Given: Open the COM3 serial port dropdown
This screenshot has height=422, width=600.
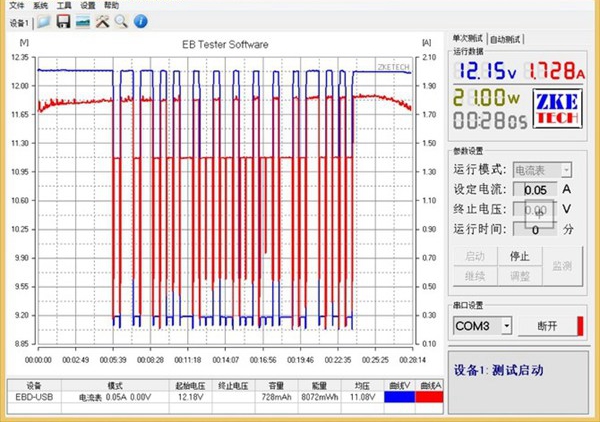Looking at the screenshot, I should pos(507,326).
